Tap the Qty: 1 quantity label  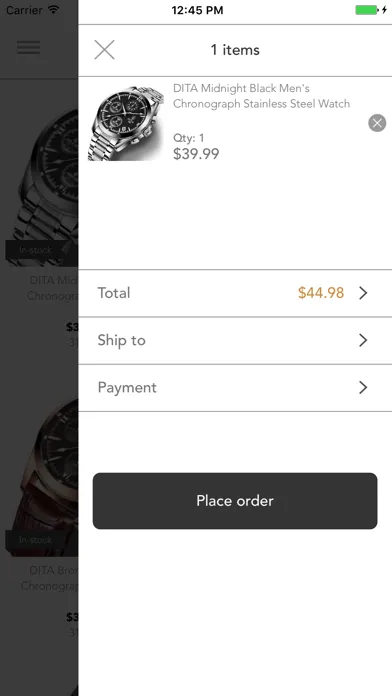[x=189, y=138]
